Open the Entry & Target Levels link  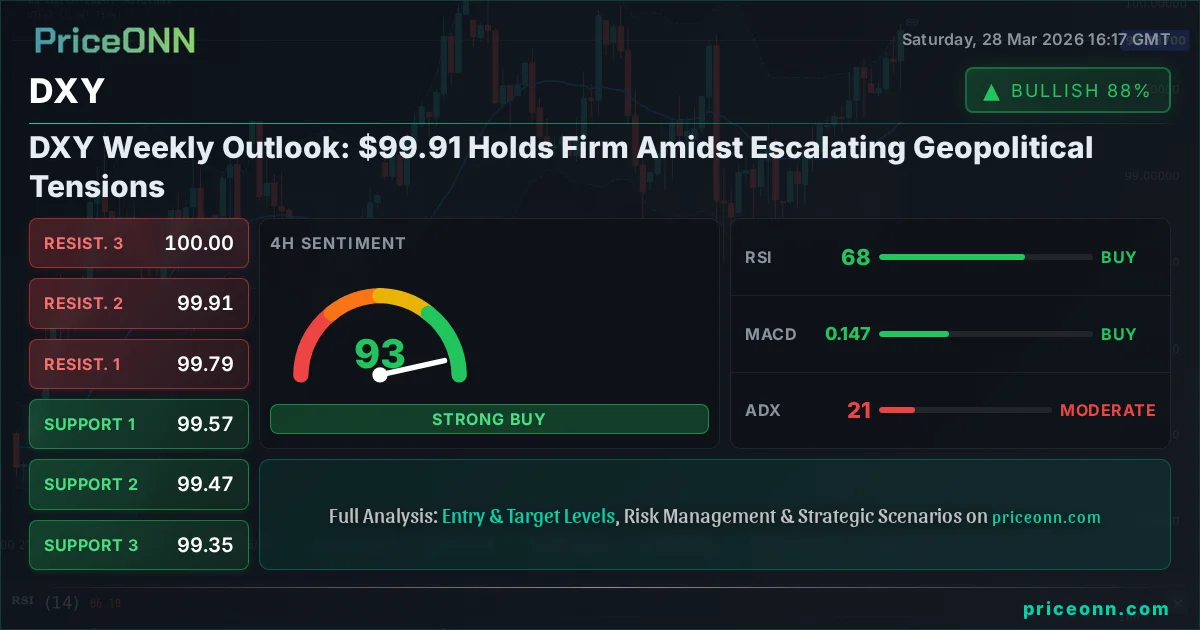[528, 517]
